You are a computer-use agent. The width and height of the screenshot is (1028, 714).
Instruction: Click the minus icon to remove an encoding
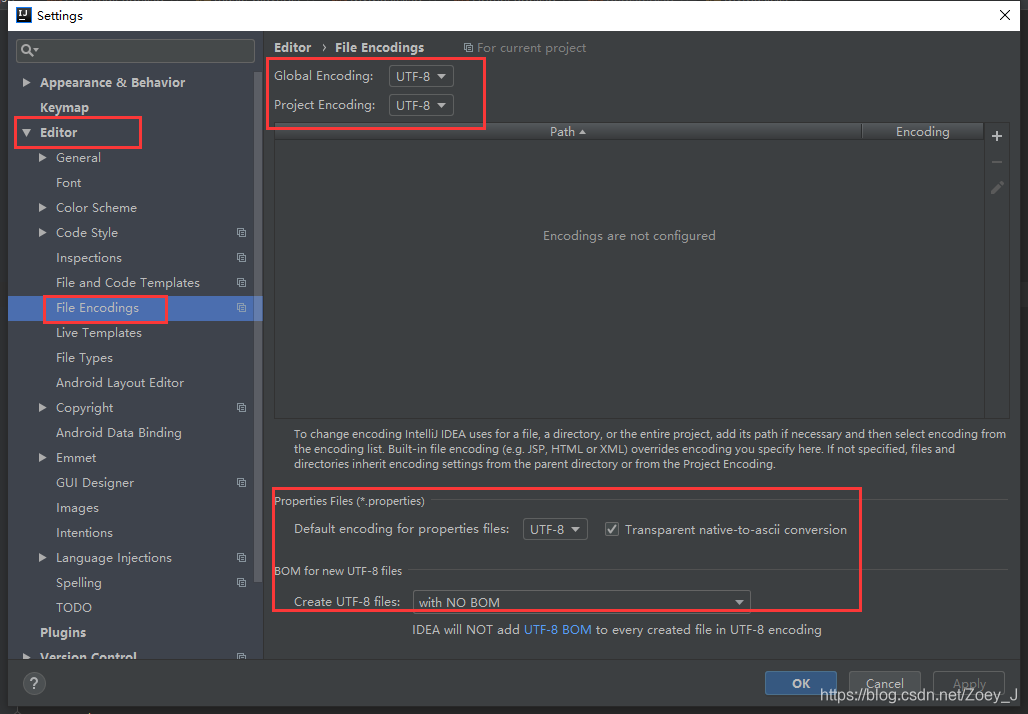[x=997, y=161]
